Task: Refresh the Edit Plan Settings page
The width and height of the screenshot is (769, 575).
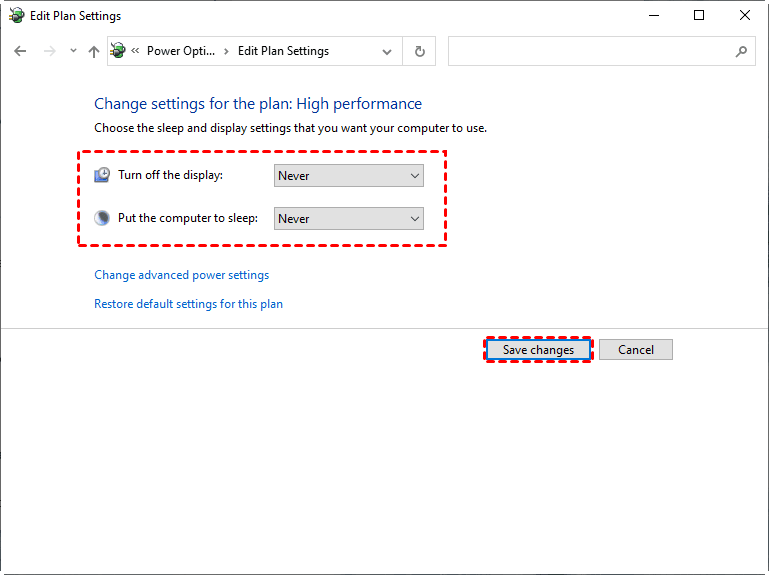Action: 419,51
